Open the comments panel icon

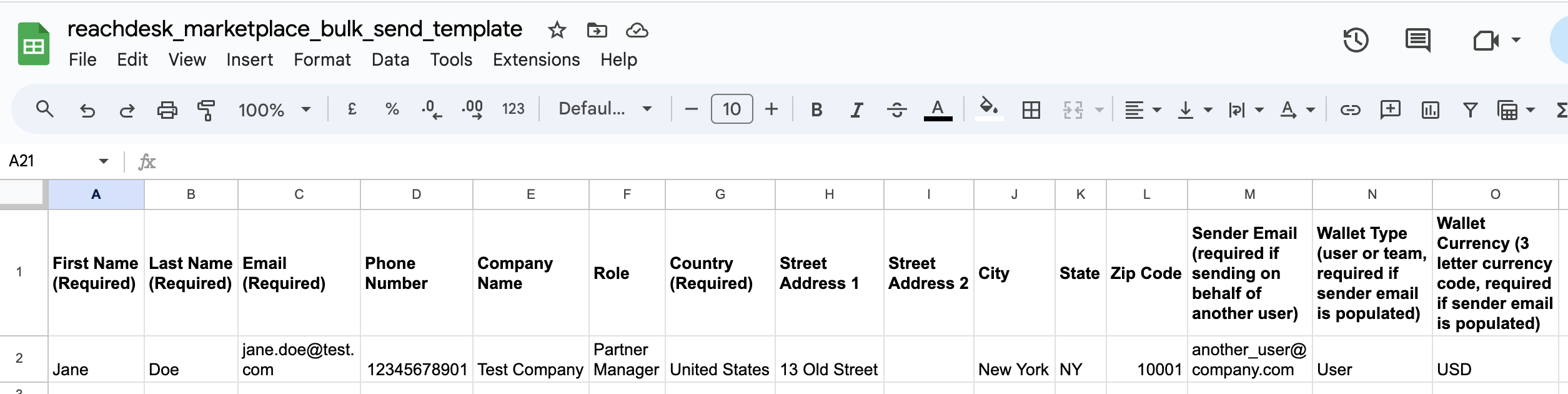point(1417,41)
